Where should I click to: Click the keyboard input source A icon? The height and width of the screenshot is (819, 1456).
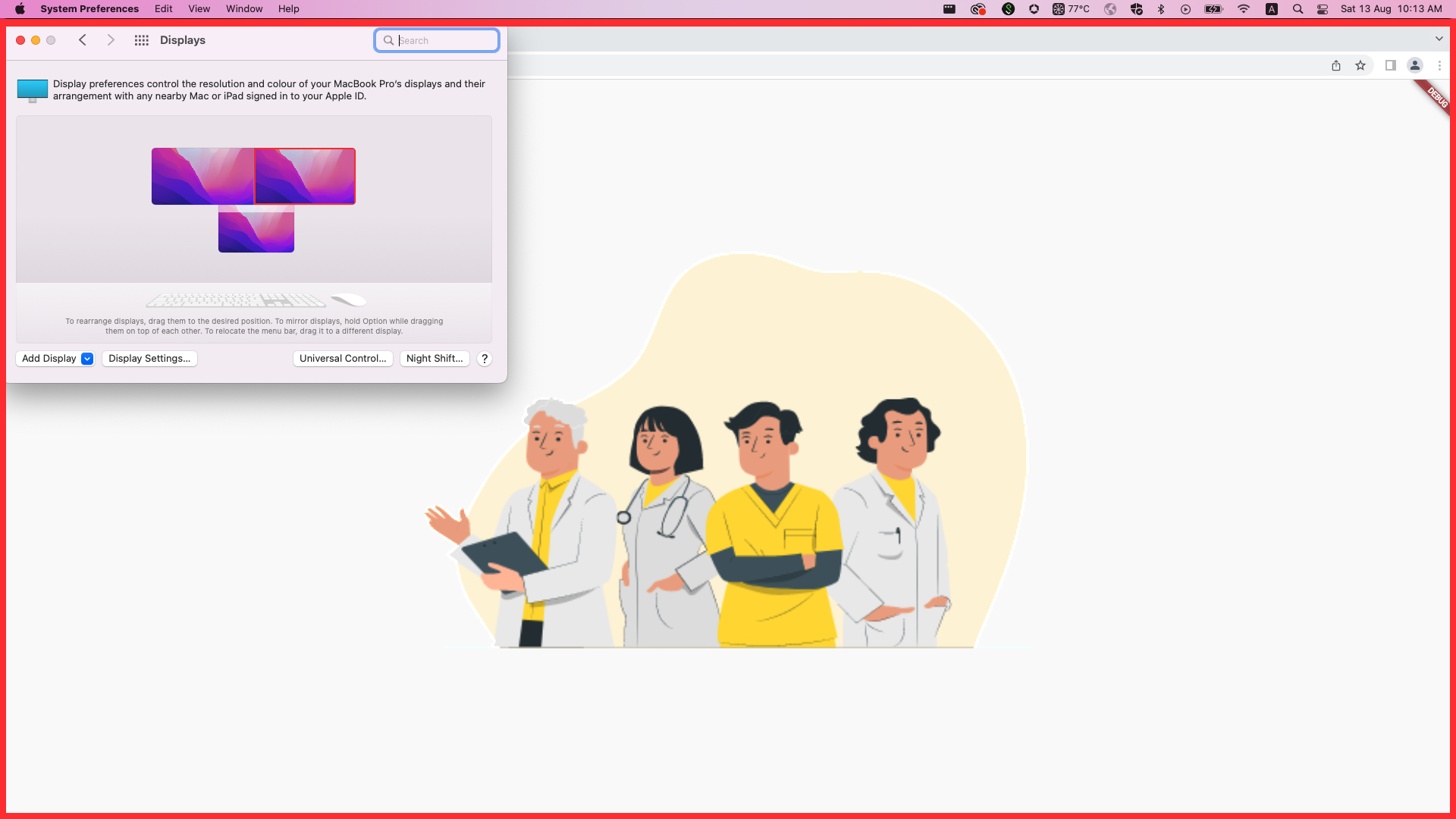click(x=1272, y=8)
